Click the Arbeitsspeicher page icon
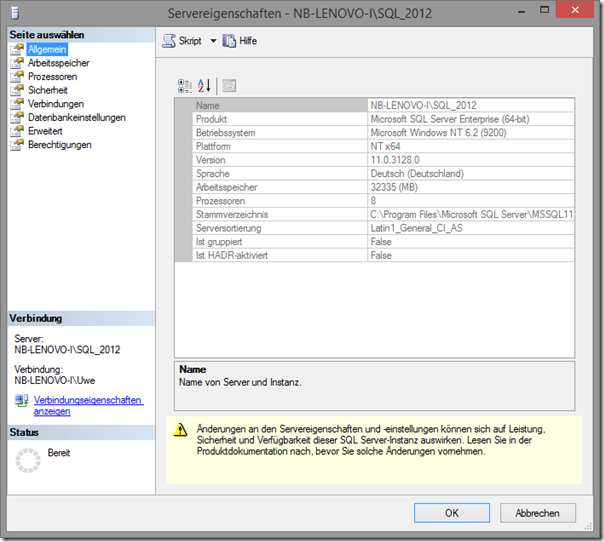The image size is (604, 542). 17,63
